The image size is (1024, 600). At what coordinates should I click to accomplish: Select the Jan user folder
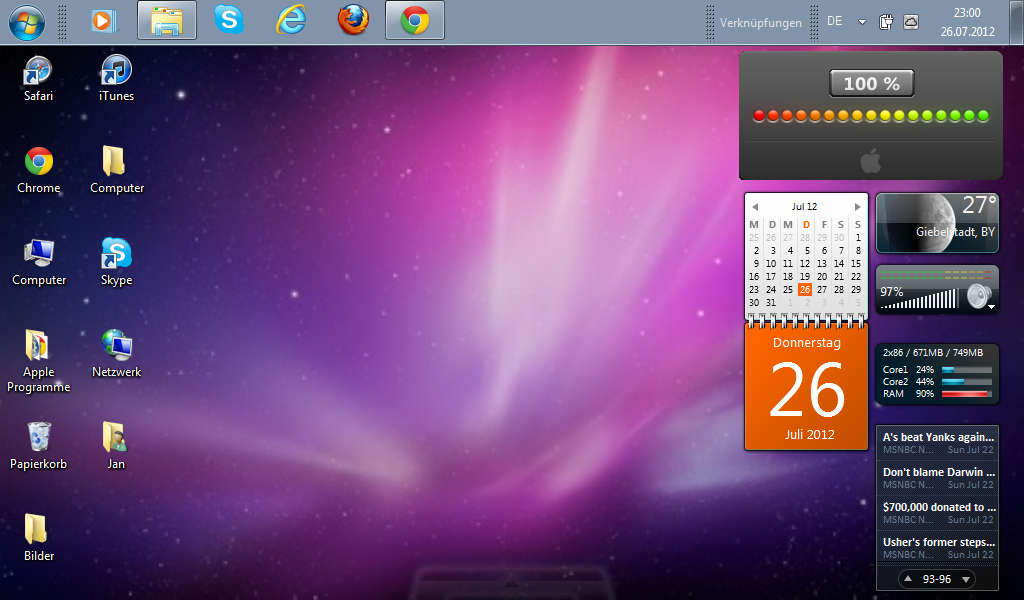(116, 447)
